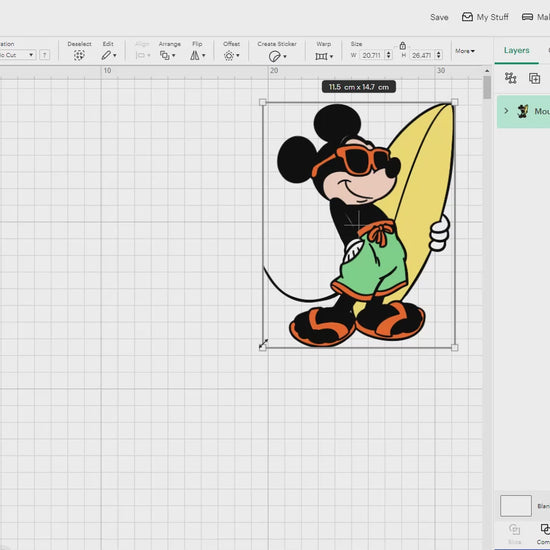Click the vertical canvas scrollbar
550x550 pixels.
(487, 87)
